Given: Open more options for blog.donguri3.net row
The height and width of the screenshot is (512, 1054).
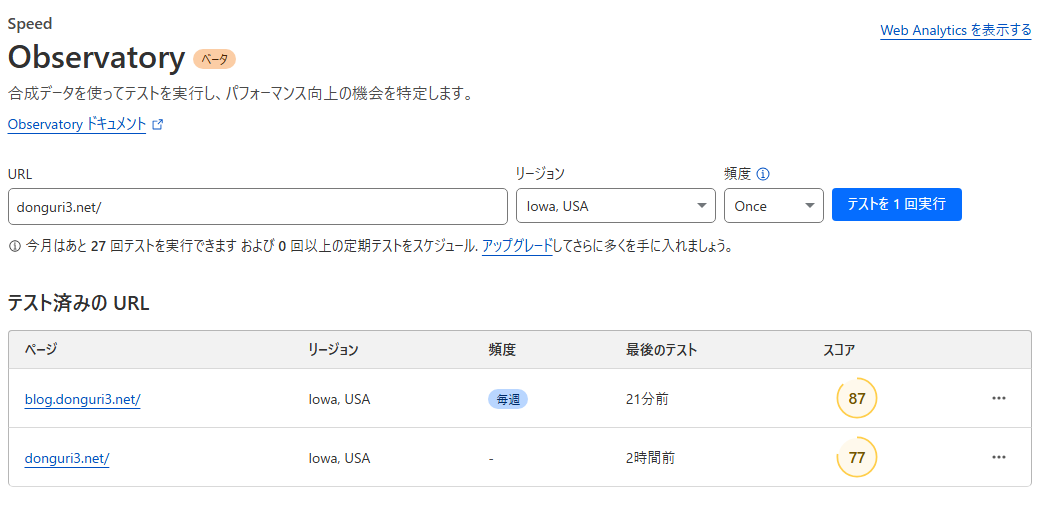Looking at the screenshot, I should pyautogui.click(x=999, y=398).
